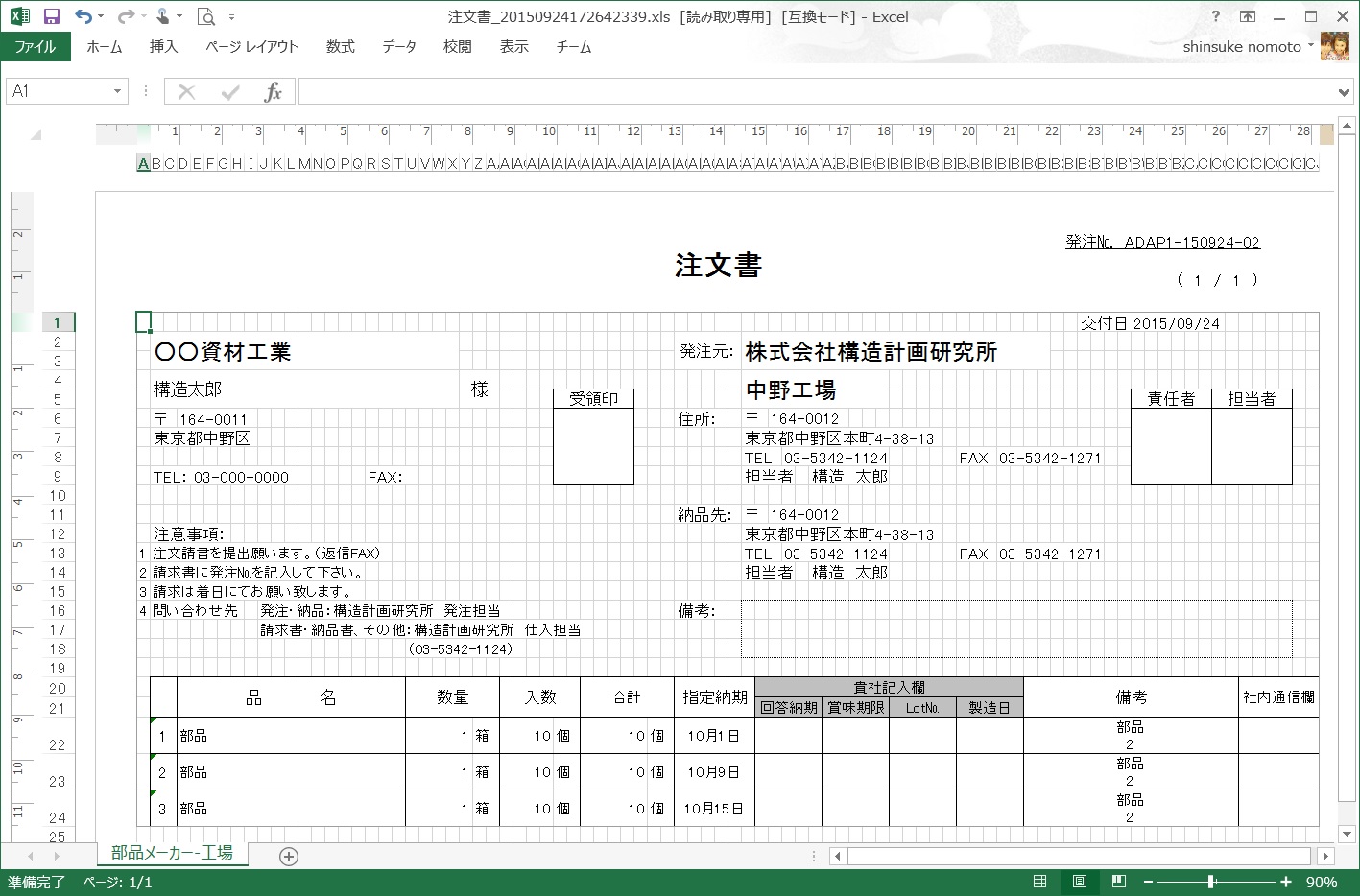
Task: Open the データ ribbon tab
Action: click(399, 46)
